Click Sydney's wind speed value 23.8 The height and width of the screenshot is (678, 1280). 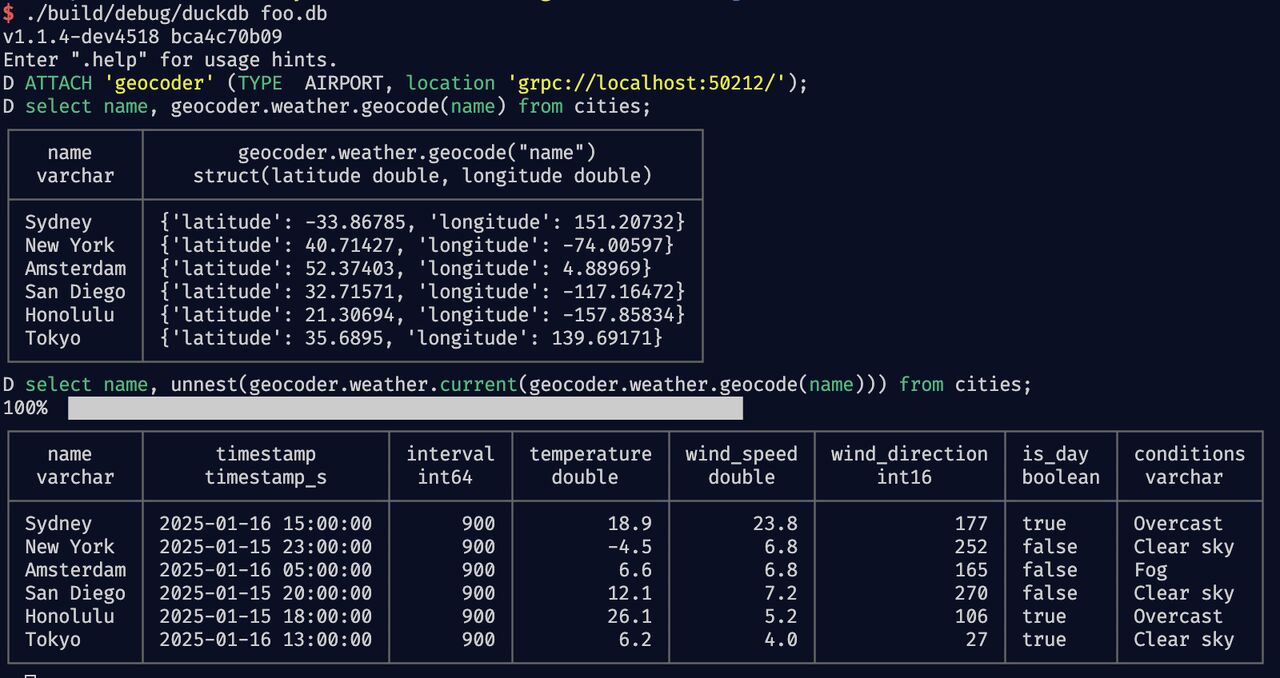tap(775, 524)
